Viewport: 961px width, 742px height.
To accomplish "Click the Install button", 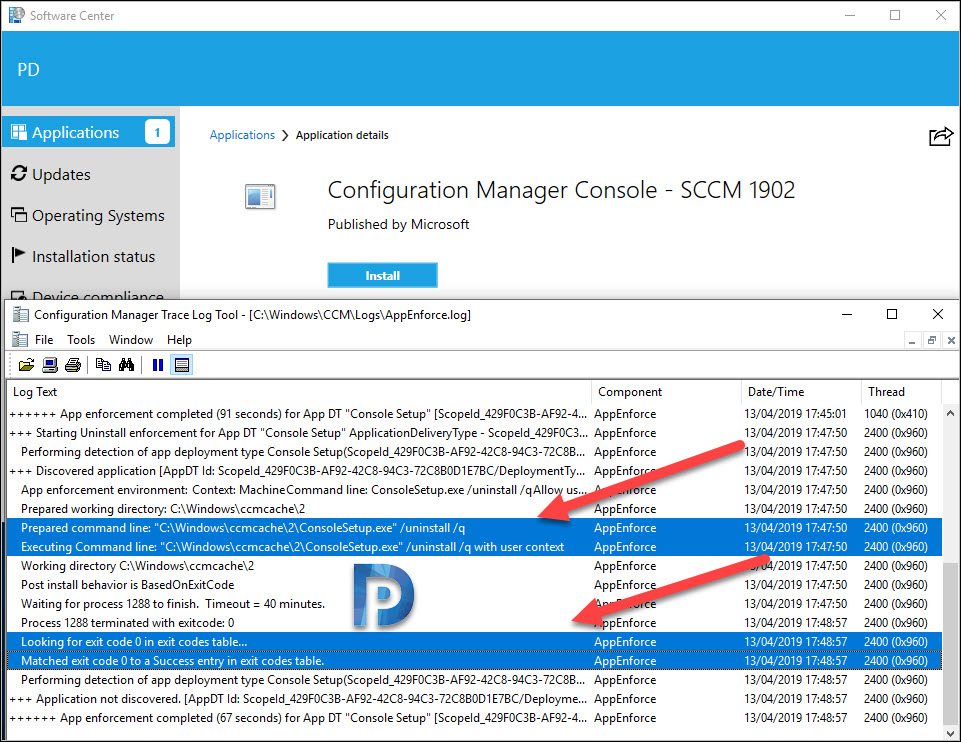I will tap(382, 275).
